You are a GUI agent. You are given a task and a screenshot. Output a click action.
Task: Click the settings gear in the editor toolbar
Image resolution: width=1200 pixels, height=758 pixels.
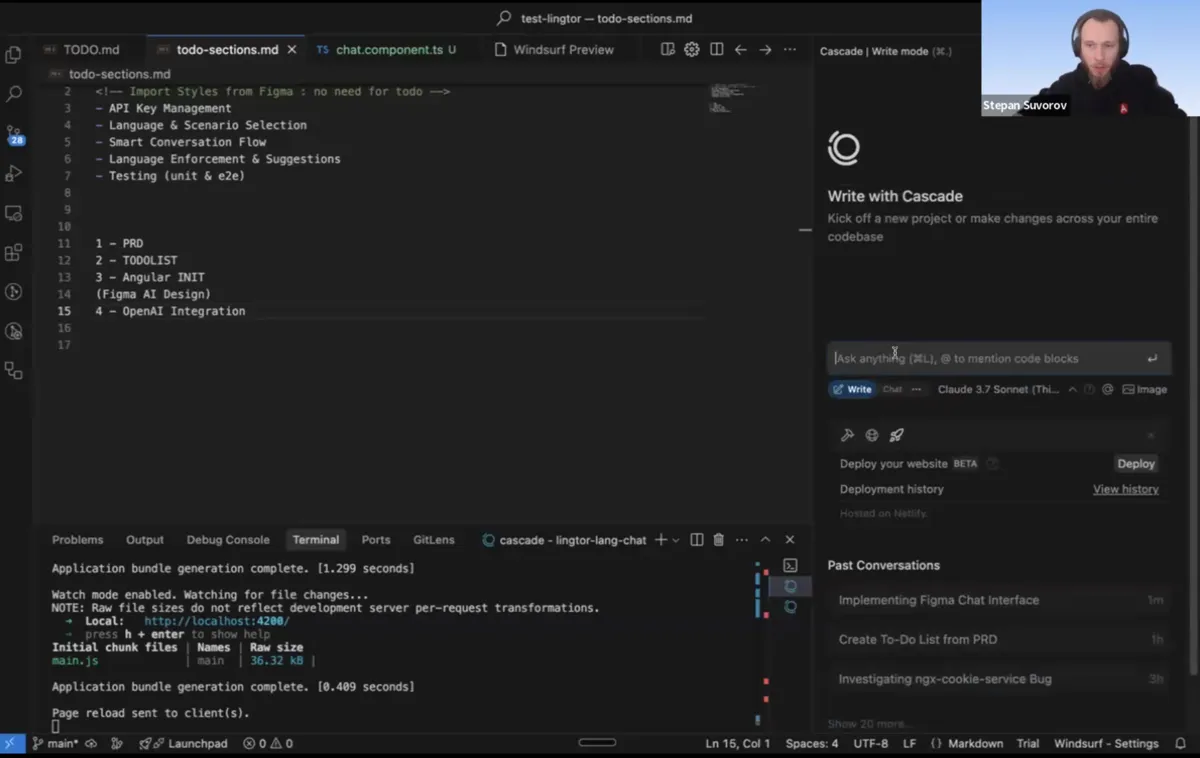(x=692, y=49)
